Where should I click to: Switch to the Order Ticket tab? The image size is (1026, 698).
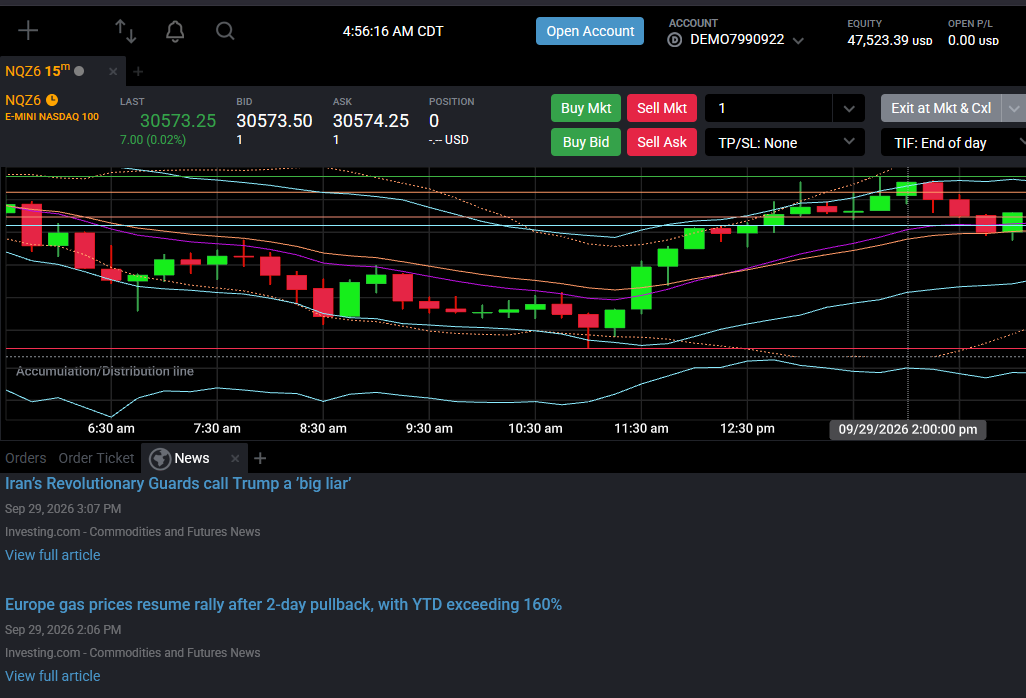[x=96, y=459]
